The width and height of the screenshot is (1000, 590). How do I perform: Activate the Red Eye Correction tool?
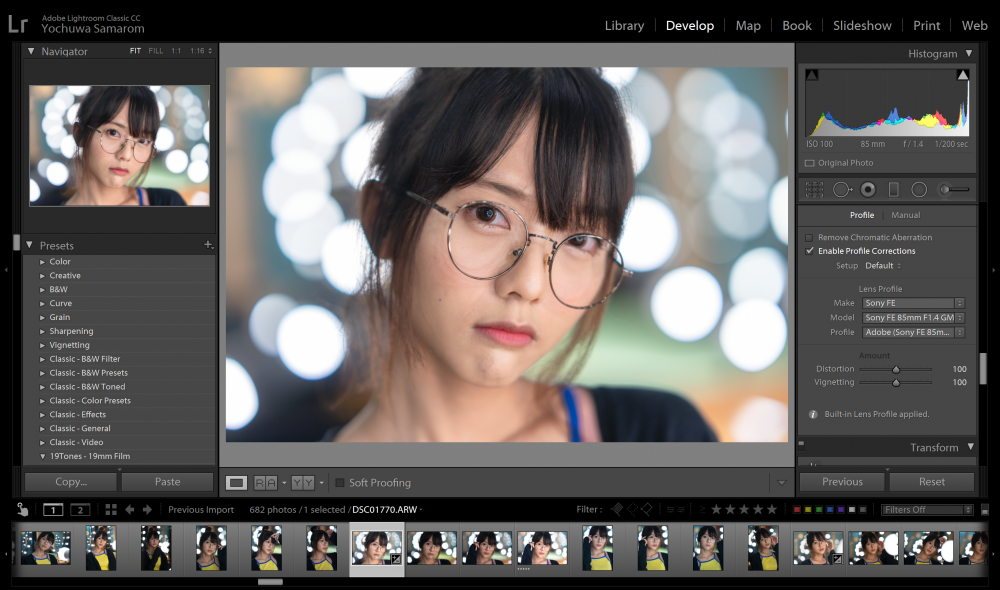tap(868, 189)
